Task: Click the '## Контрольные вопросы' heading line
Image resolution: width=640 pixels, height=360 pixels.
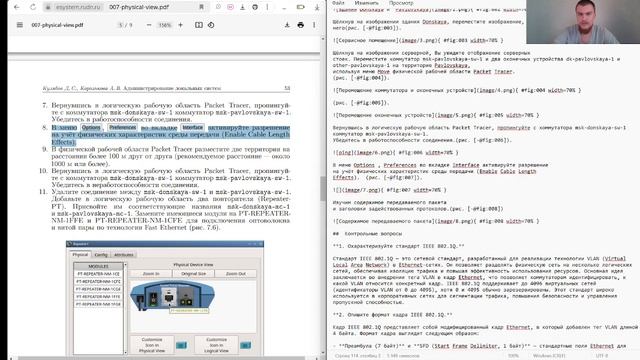Action: click(x=367, y=233)
